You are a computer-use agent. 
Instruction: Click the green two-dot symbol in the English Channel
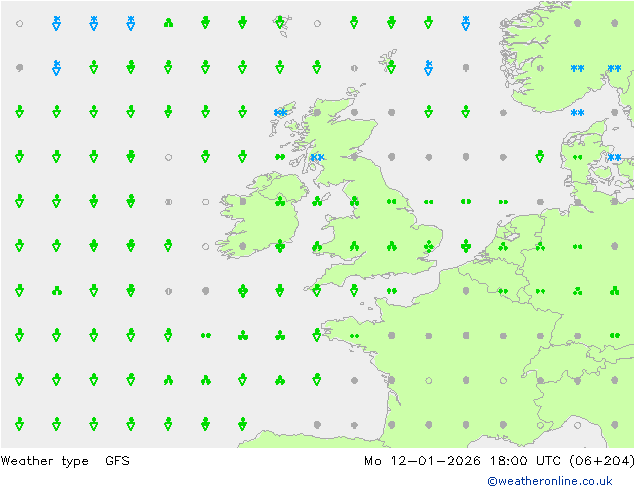coord(391,291)
